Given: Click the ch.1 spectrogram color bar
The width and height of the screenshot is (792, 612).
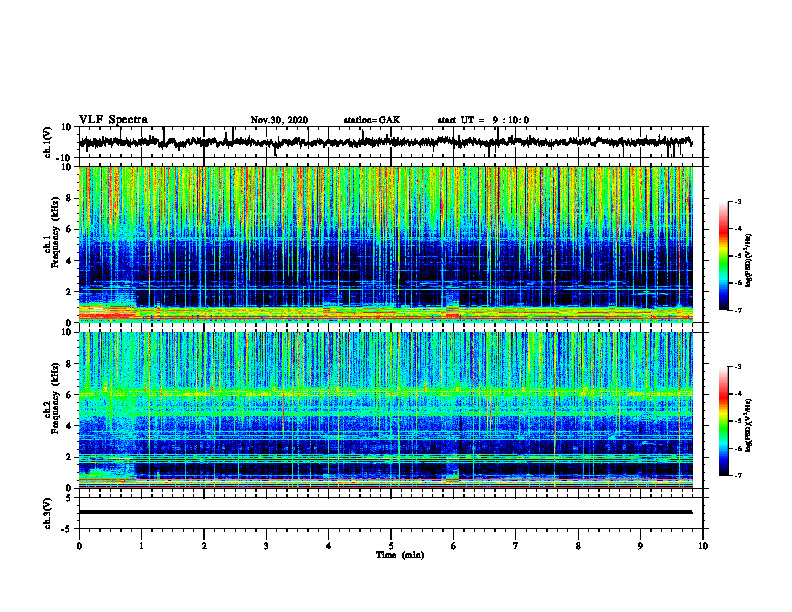Looking at the screenshot, I should coord(724,256).
